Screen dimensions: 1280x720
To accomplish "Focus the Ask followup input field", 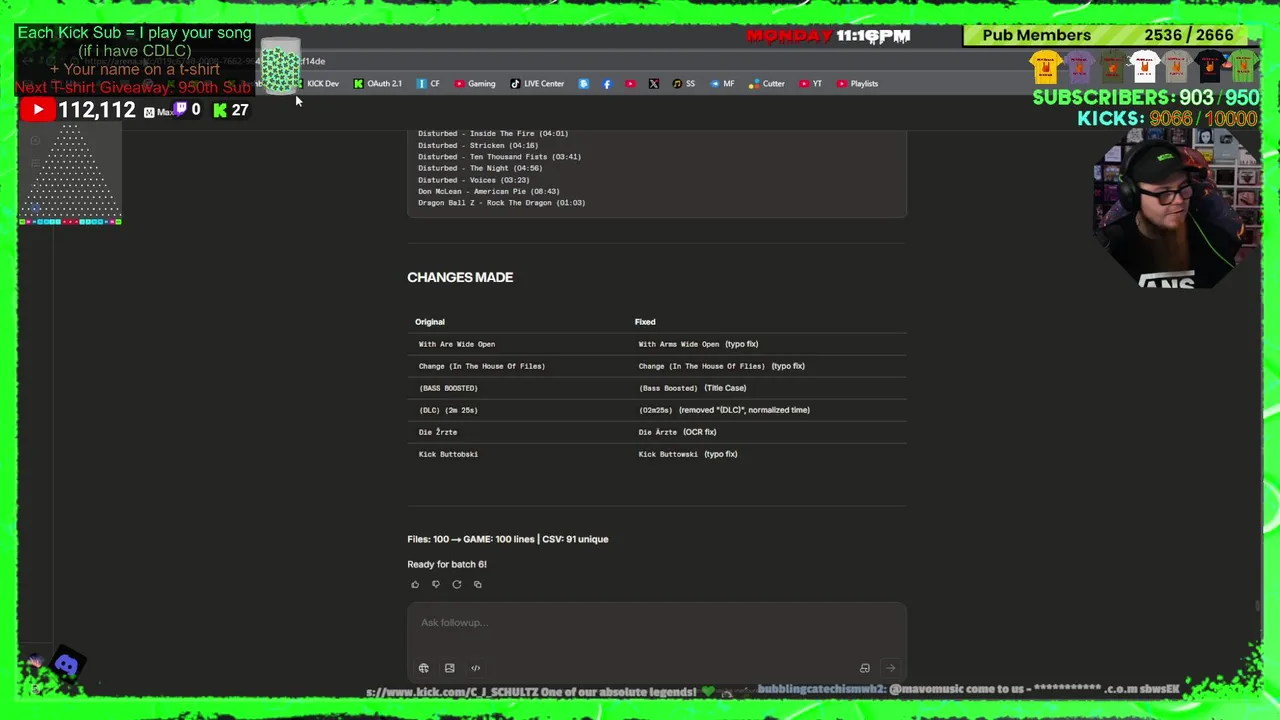I will 656,623.
